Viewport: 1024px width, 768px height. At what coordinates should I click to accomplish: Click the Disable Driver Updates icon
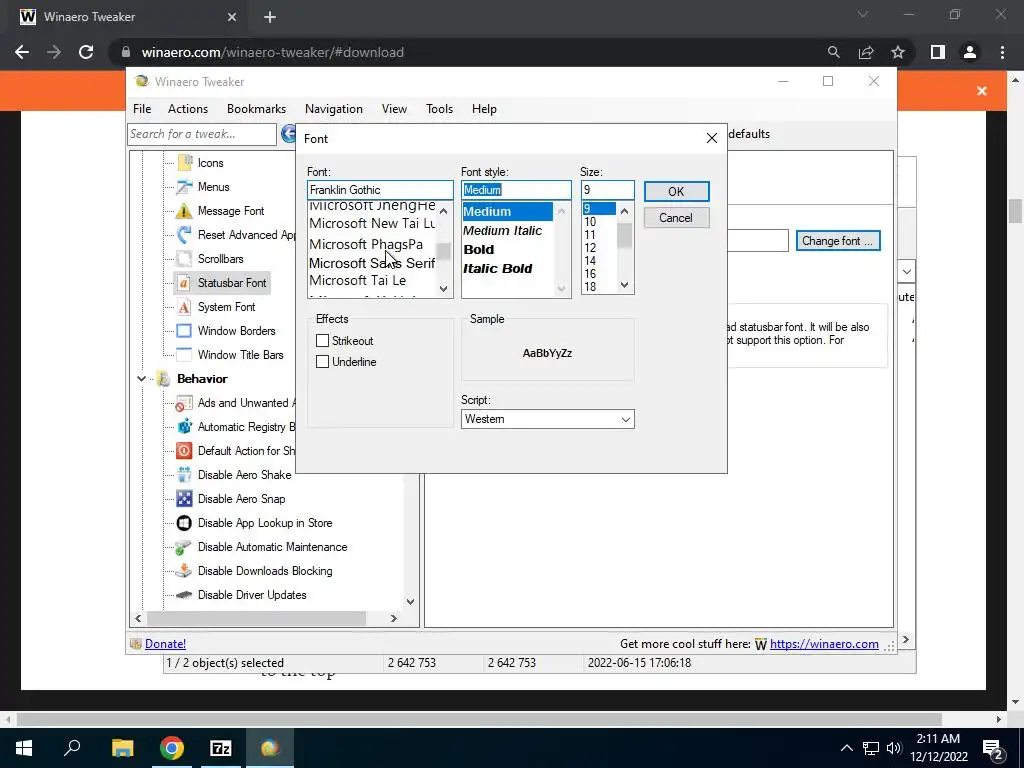coord(185,595)
